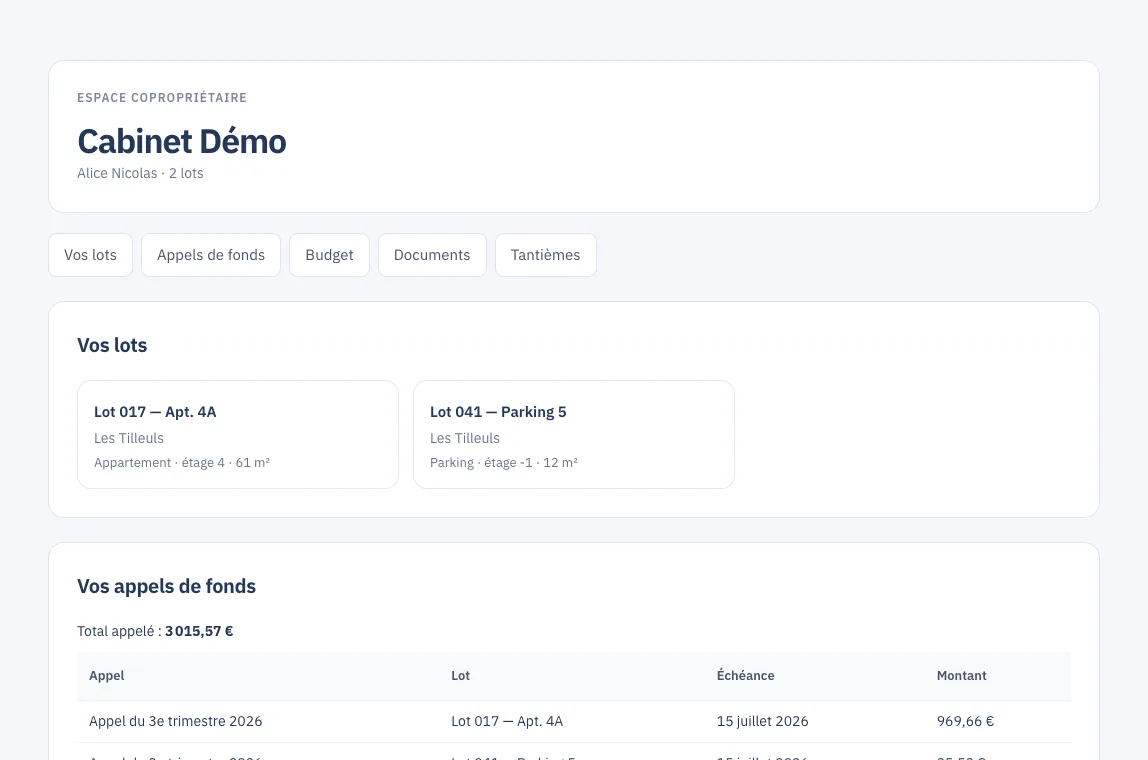The image size is (1148, 760).
Task: Click the 'Vos appels de fonds' heading
Action: [166, 586]
